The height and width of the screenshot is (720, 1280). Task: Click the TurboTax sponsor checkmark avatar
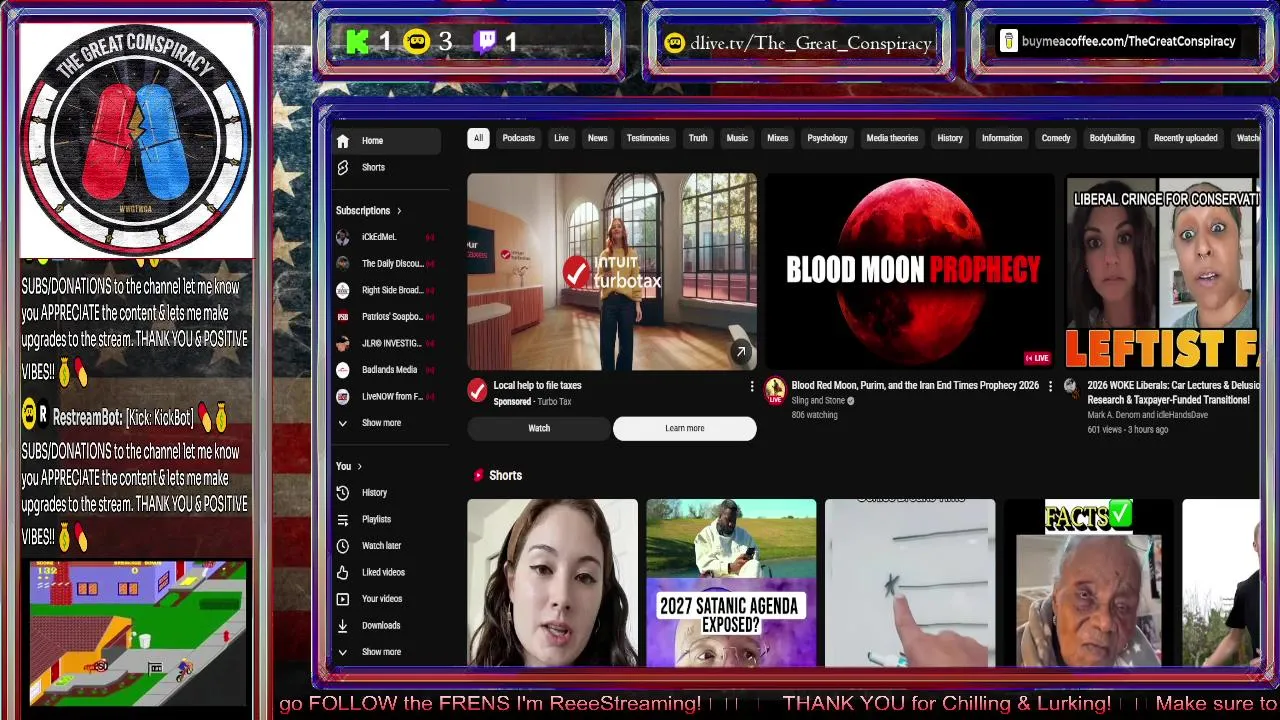click(x=478, y=391)
